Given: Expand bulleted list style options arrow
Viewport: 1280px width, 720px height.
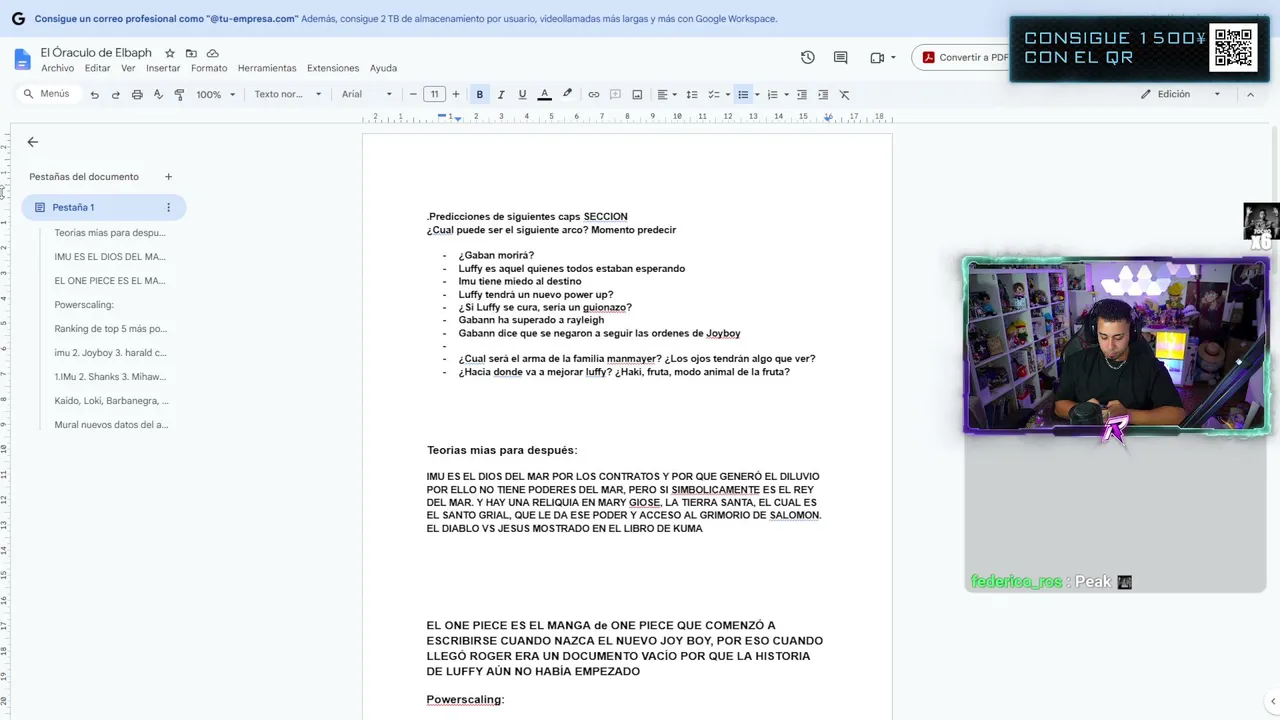Looking at the screenshot, I should (x=757, y=95).
